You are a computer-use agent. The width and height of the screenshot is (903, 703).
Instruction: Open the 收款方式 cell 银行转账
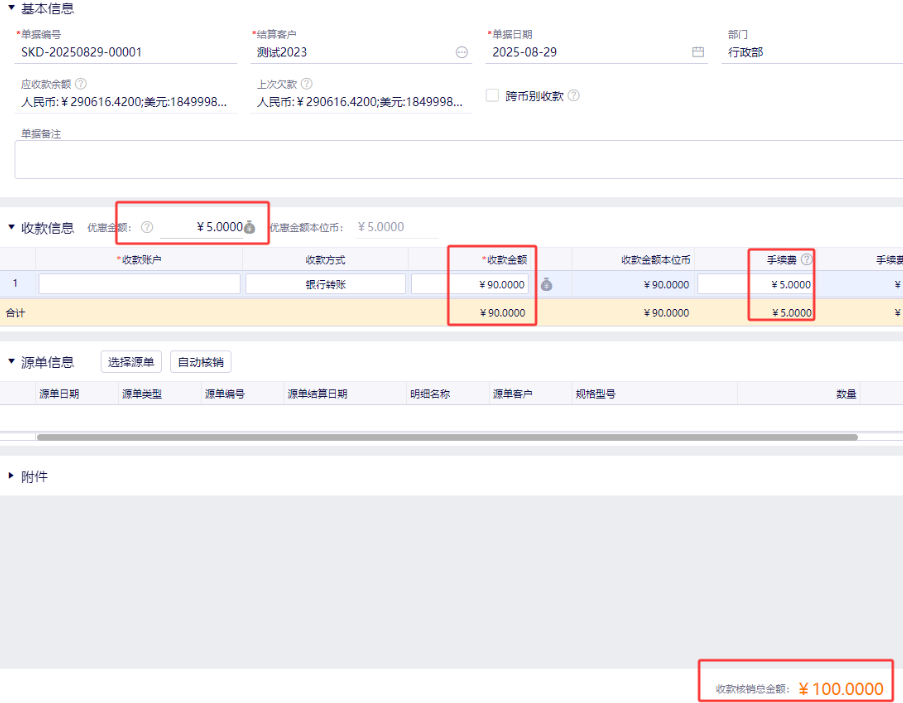[x=325, y=284]
